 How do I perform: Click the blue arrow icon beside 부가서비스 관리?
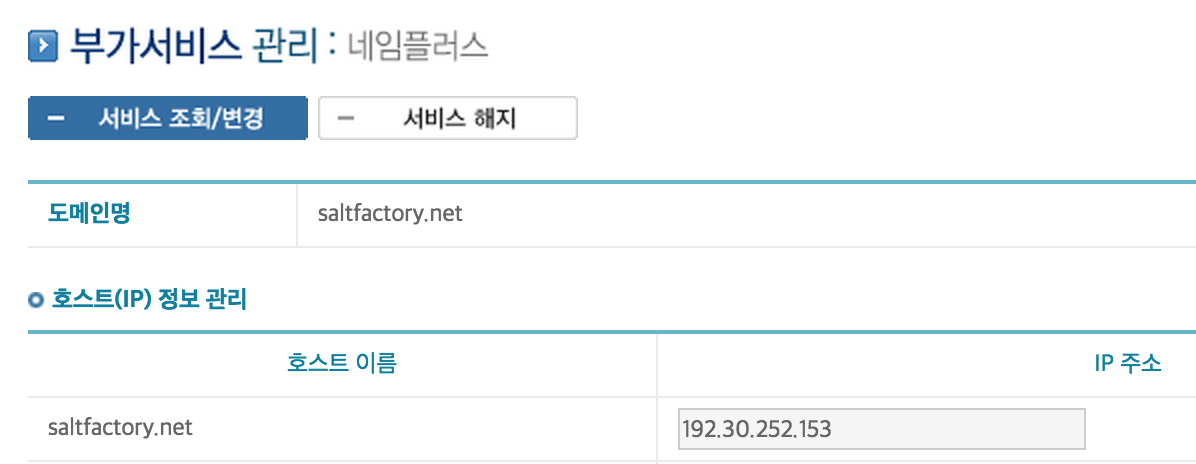coord(43,47)
